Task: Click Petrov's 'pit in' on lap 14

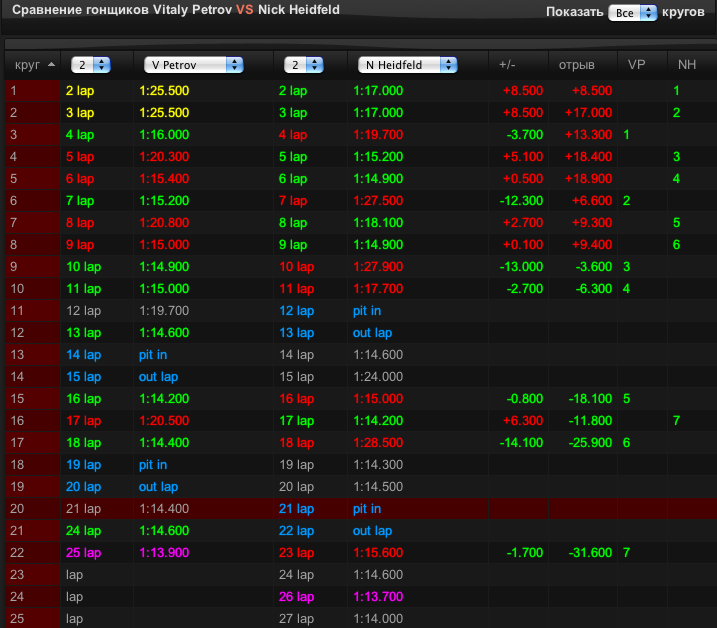Action: point(153,354)
